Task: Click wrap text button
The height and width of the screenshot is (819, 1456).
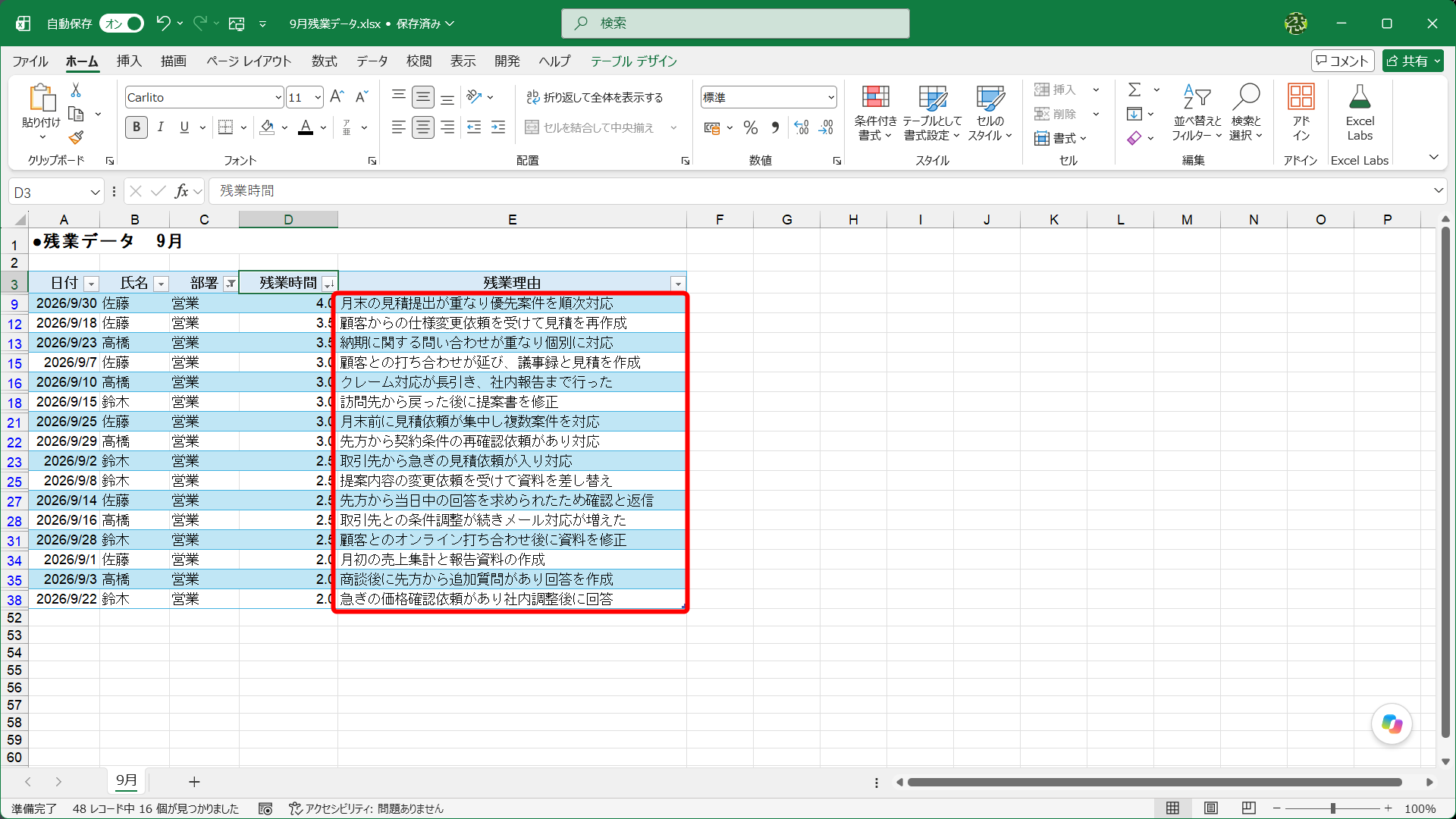Action: 595,97
